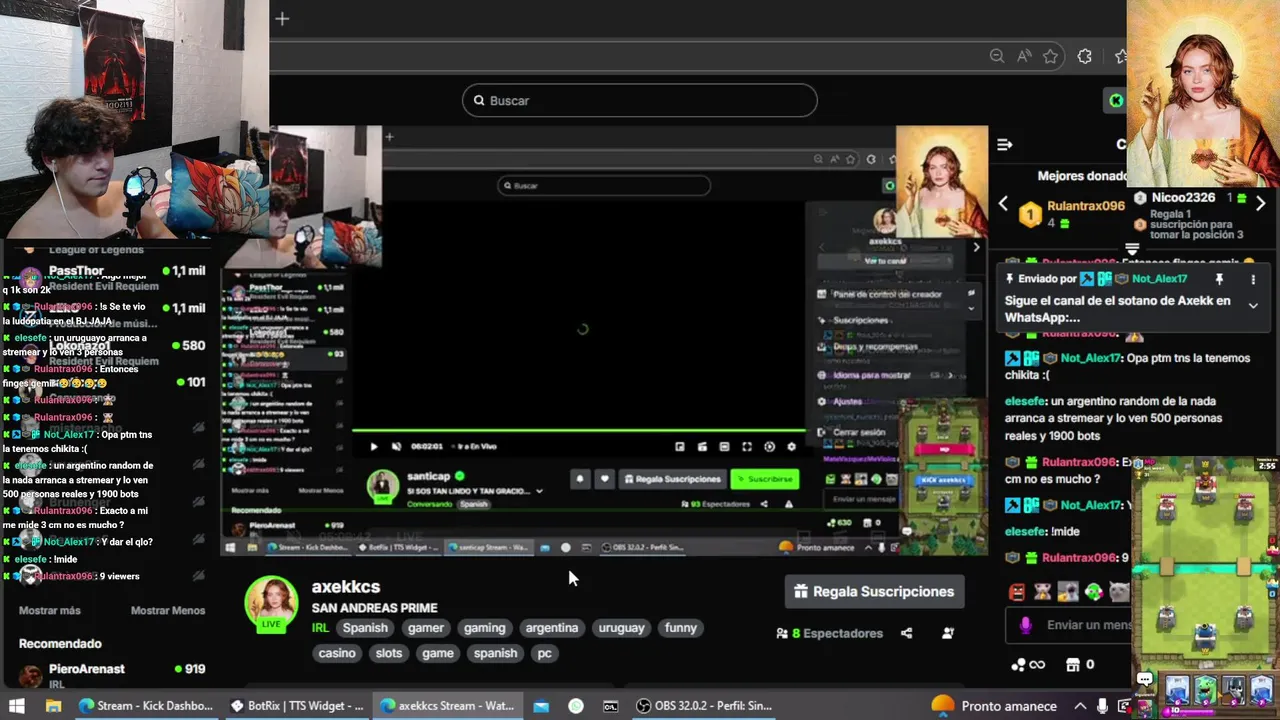The image size is (1280, 720).
Task: Click the axekkcs channel avatar
Action: (x=271, y=603)
